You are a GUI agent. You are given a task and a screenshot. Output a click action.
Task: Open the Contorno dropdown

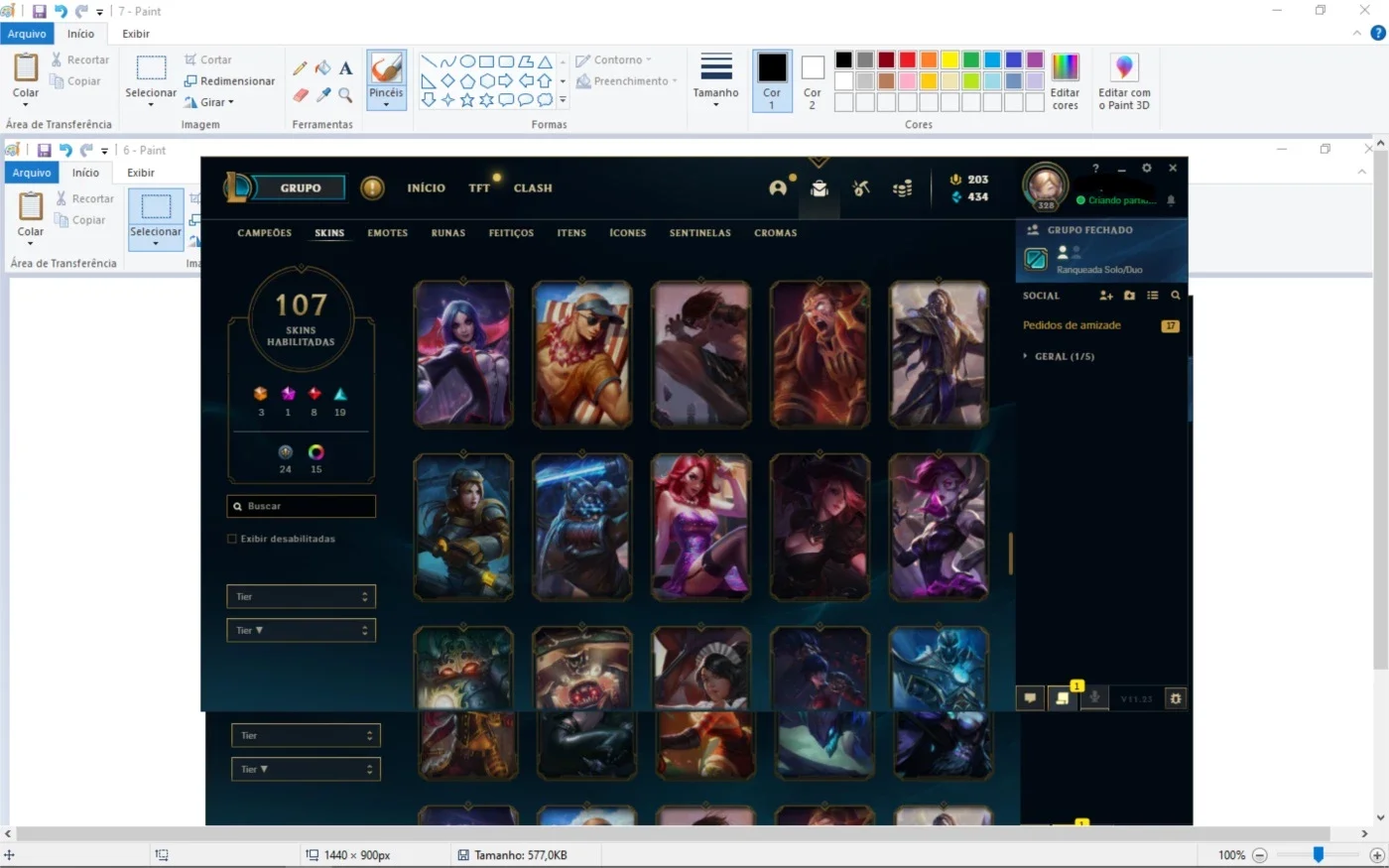[x=614, y=61]
